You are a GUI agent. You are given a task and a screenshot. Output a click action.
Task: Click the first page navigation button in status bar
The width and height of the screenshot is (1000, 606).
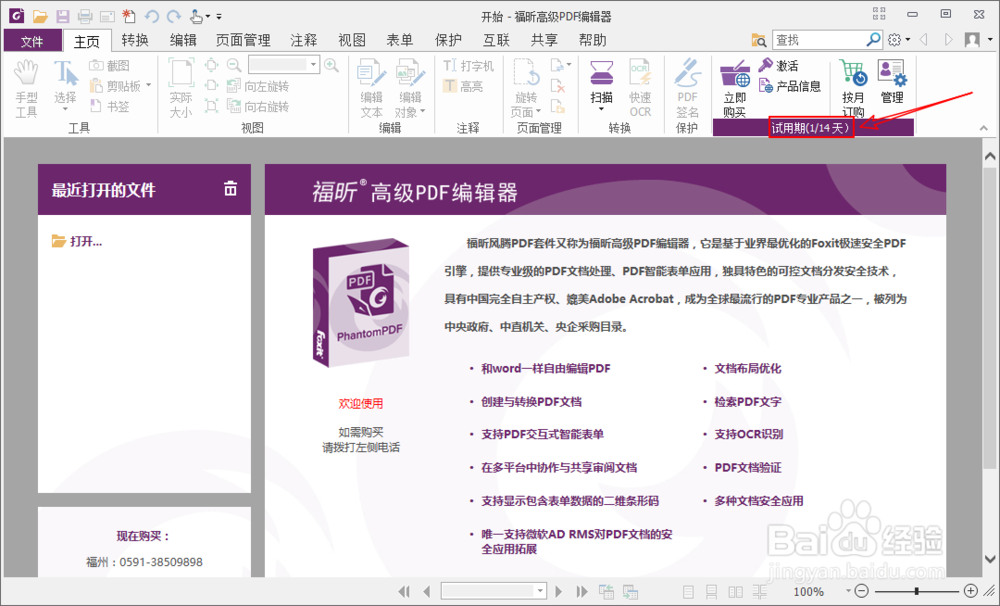[404, 591]
